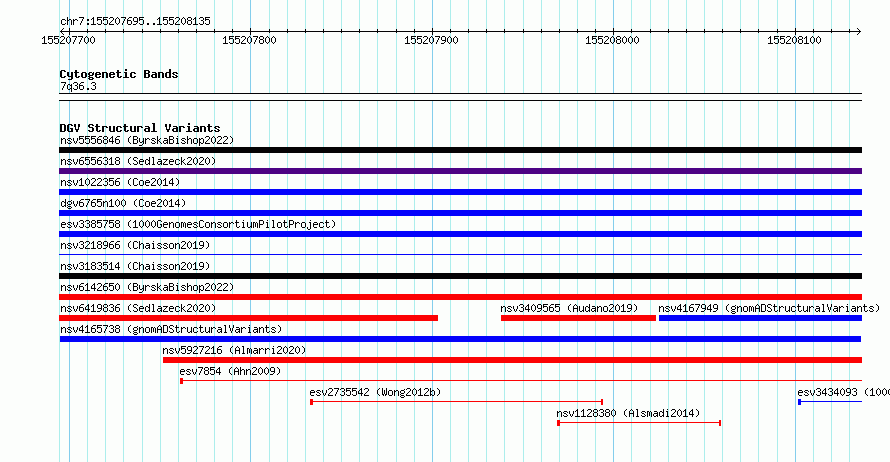Viewport: 890px width, 462px height.
Task: Click ruler position 155207700
Action: pyautogui.click(x=69, y=40)
